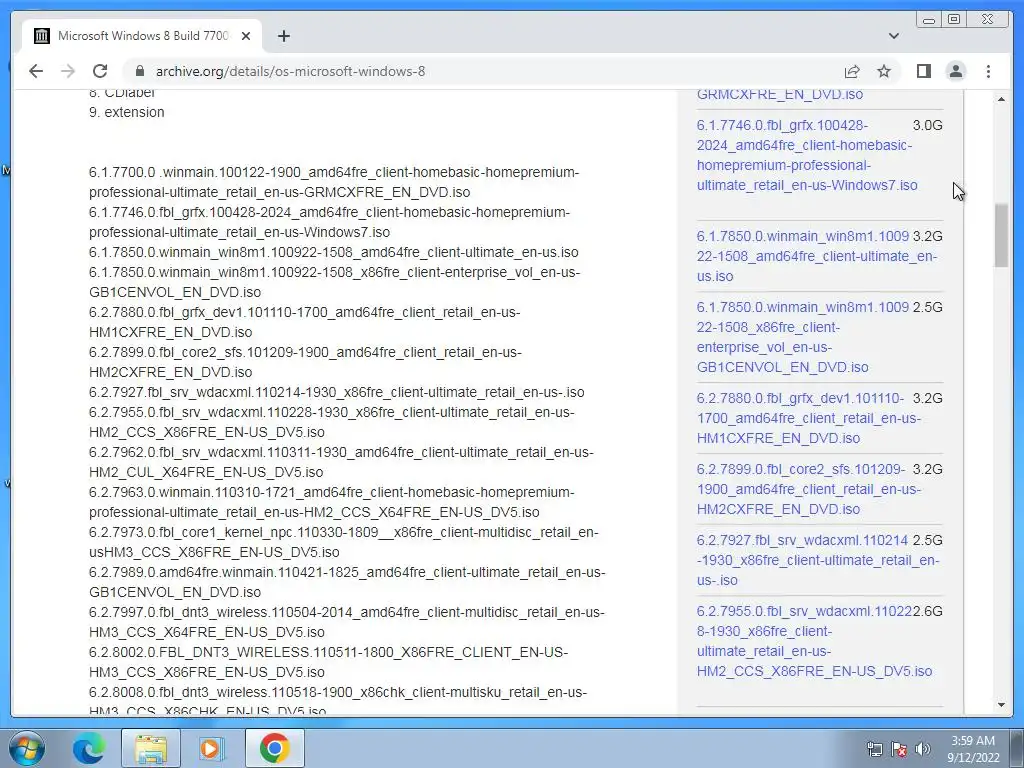The image size is (1024, 768).
Task: Launch Microsoft Edge from the taskbar
Action: click(x=88, y=748)
